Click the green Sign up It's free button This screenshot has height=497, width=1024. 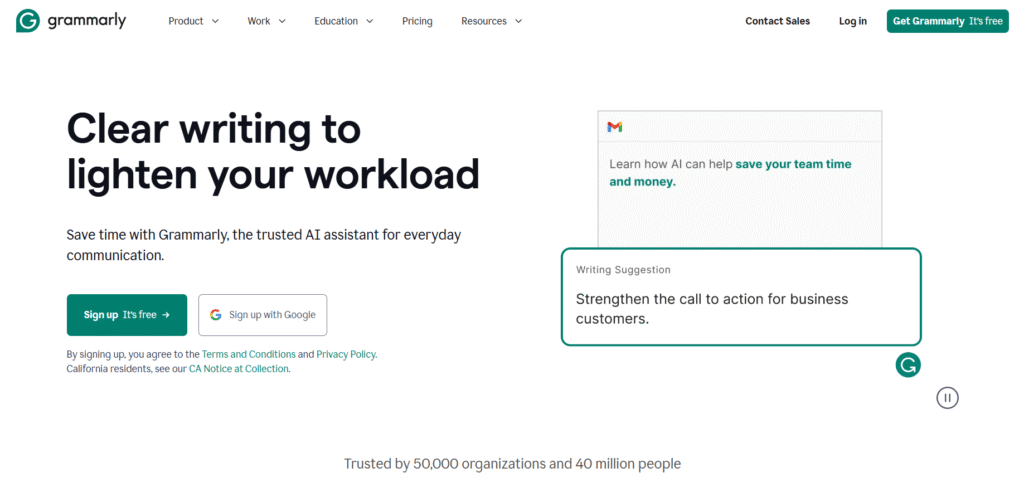127,315
